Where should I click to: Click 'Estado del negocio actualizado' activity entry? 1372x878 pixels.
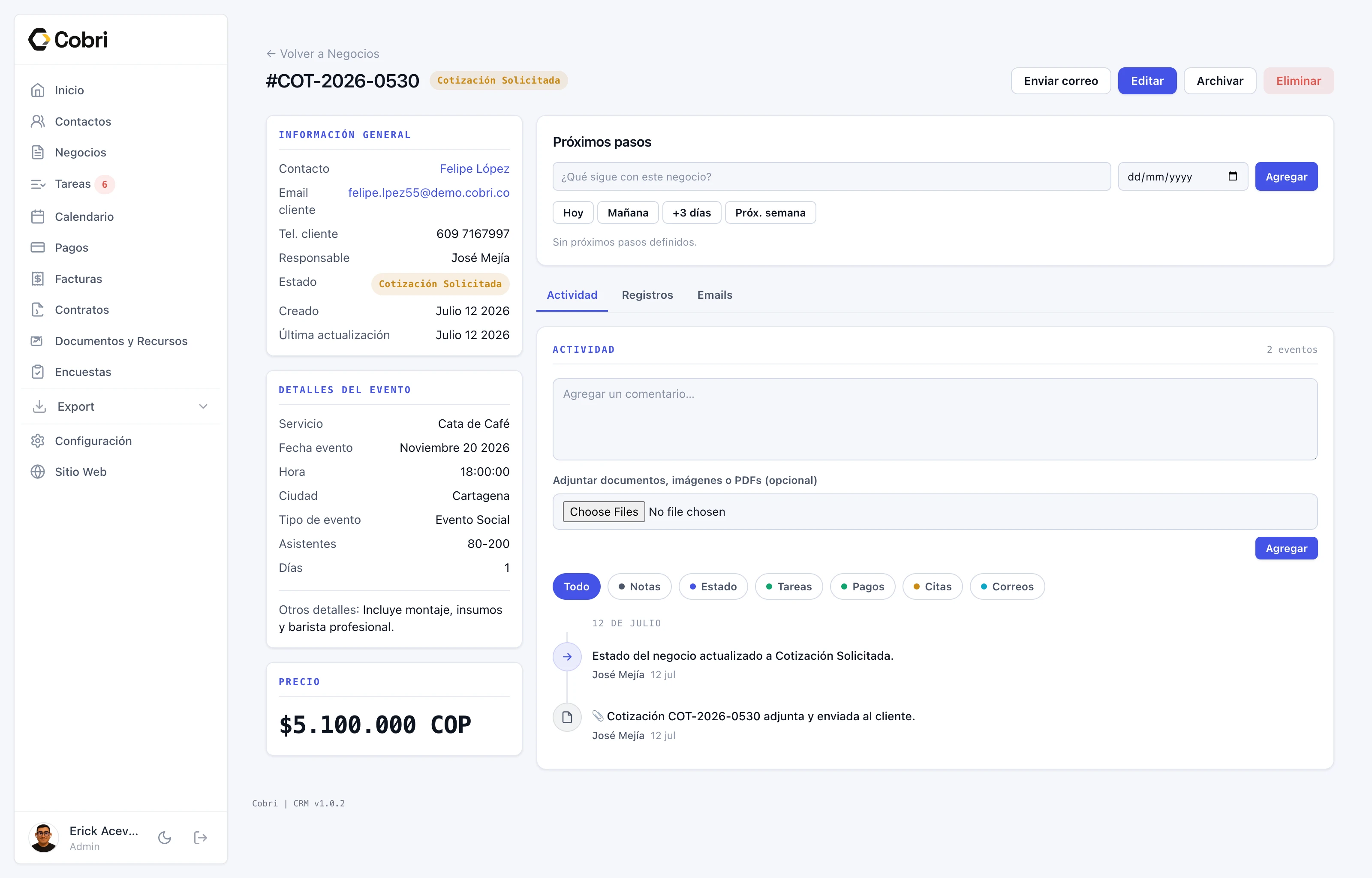[742, 655]
